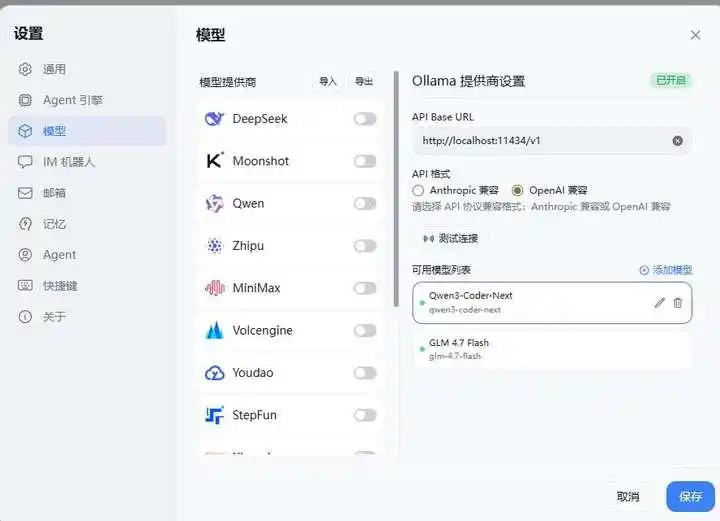720x521 pixels.
Task: Click the 导出 export button
Action: pos(364,82)
